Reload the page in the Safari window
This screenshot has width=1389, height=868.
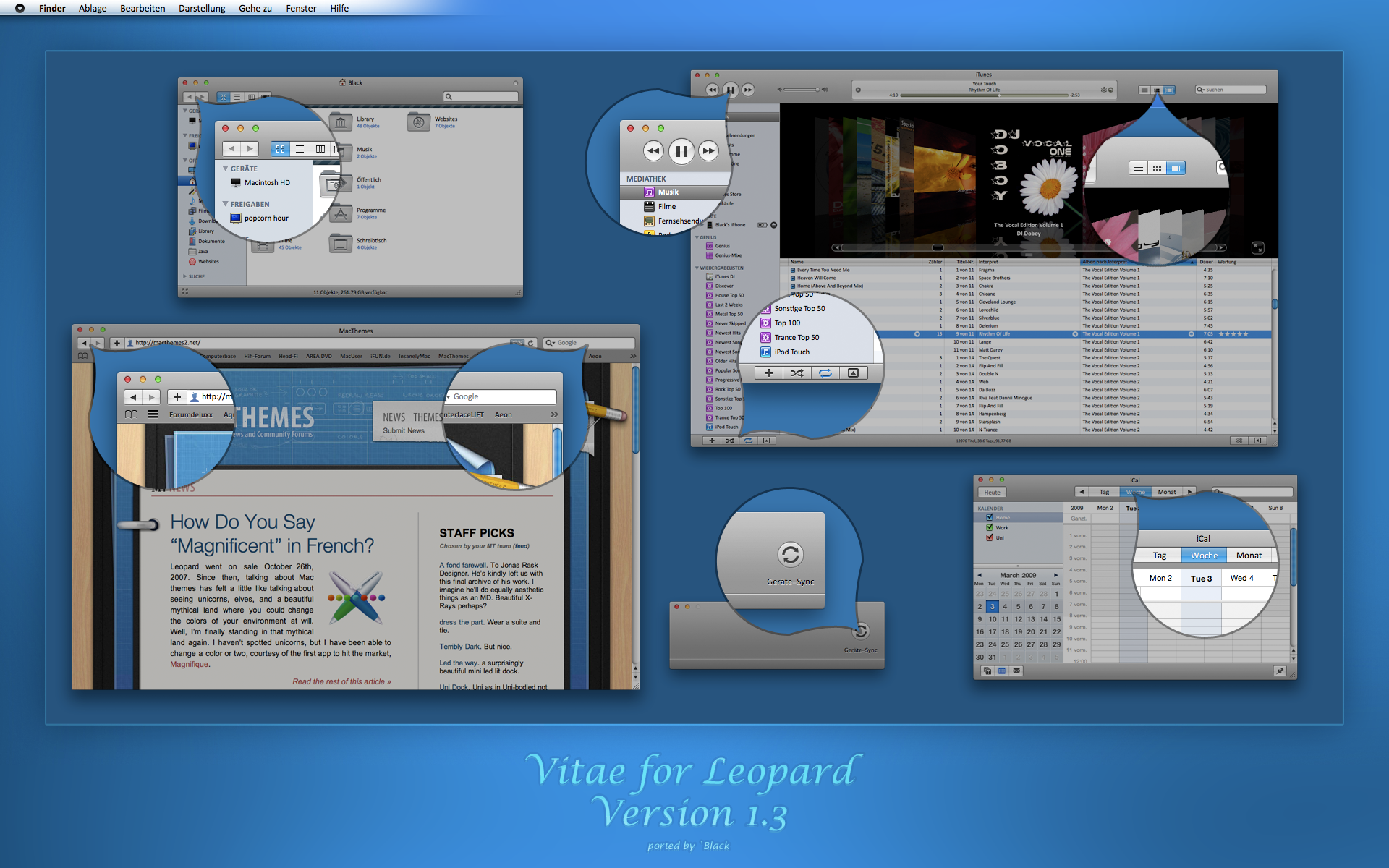coord(531,343)
